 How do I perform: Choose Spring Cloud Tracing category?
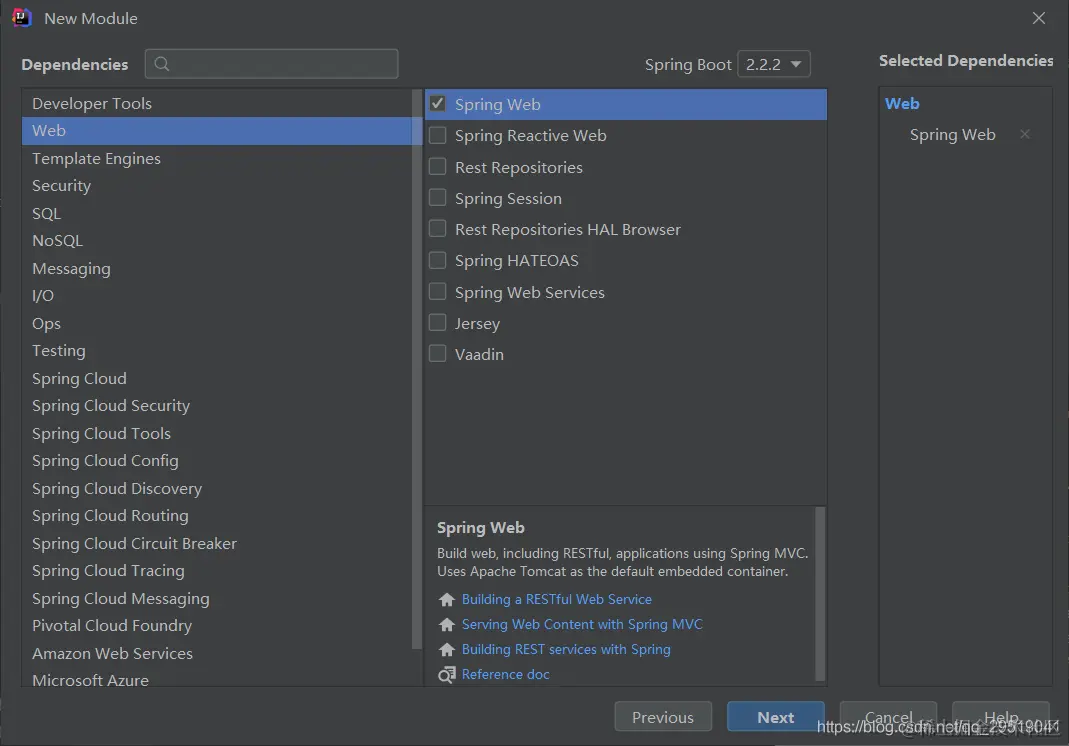tap(217, 571)
